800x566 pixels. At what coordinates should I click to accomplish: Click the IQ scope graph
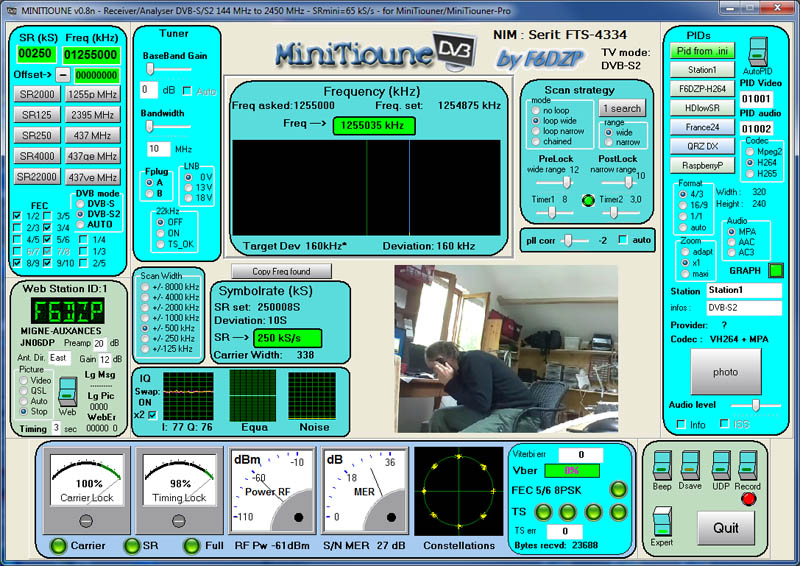coord(188,396)
